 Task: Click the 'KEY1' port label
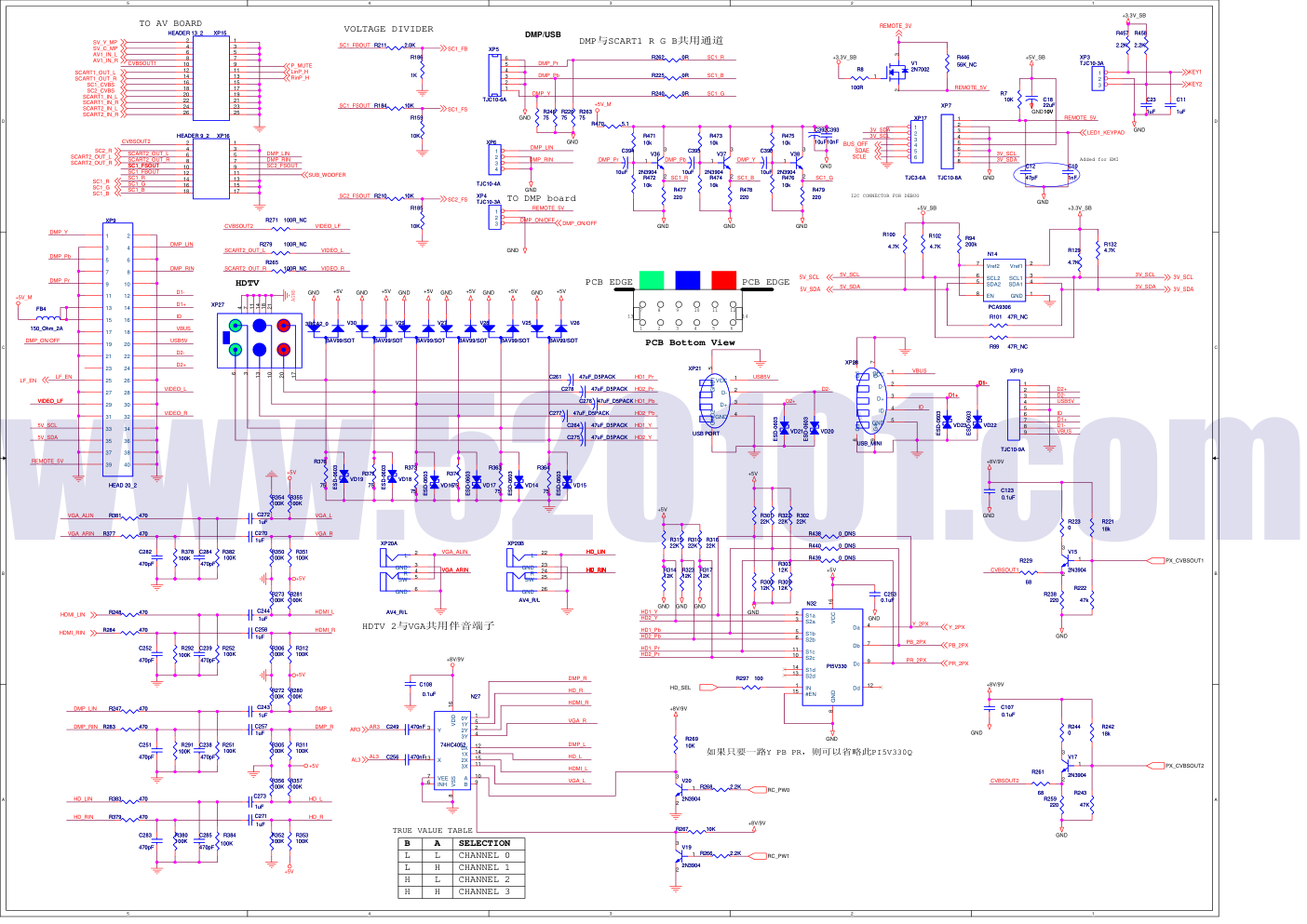(1195, 72)
